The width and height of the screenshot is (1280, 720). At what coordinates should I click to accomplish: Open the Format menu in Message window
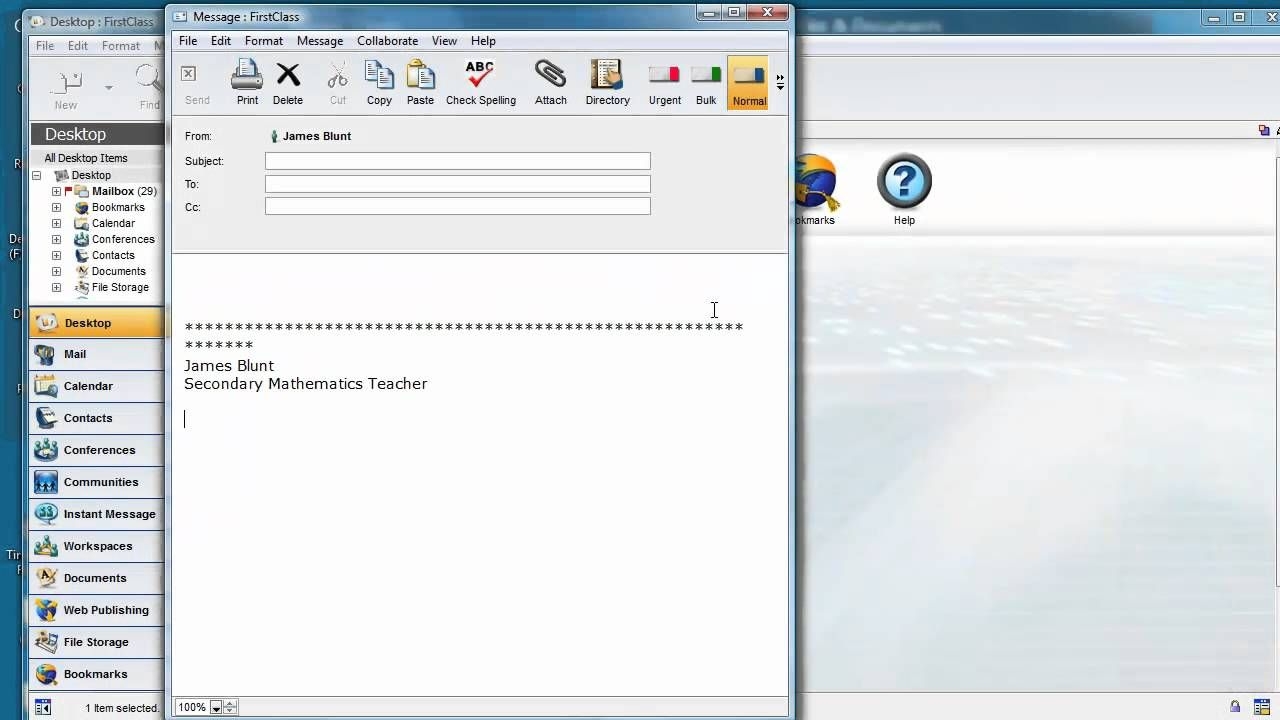(264, 41)
